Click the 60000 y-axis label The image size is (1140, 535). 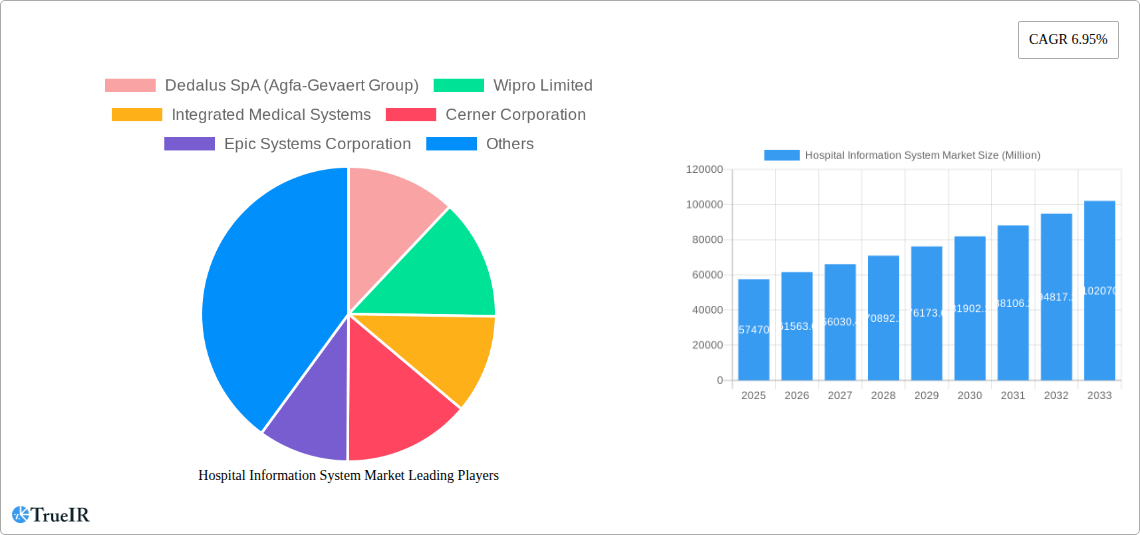(707, 275)
